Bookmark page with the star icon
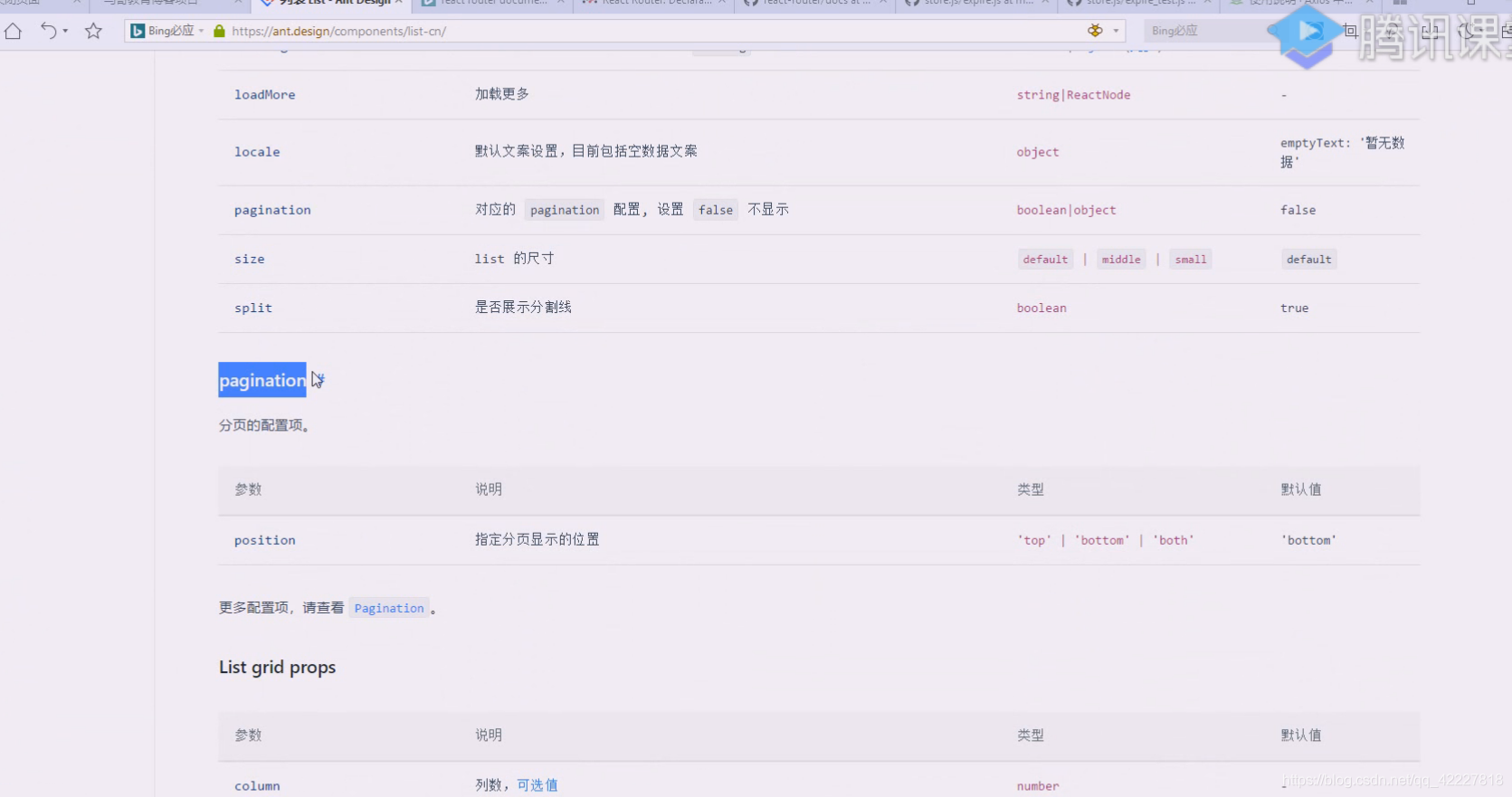Viewport: 1512px width, 797px height. point(93,32)
